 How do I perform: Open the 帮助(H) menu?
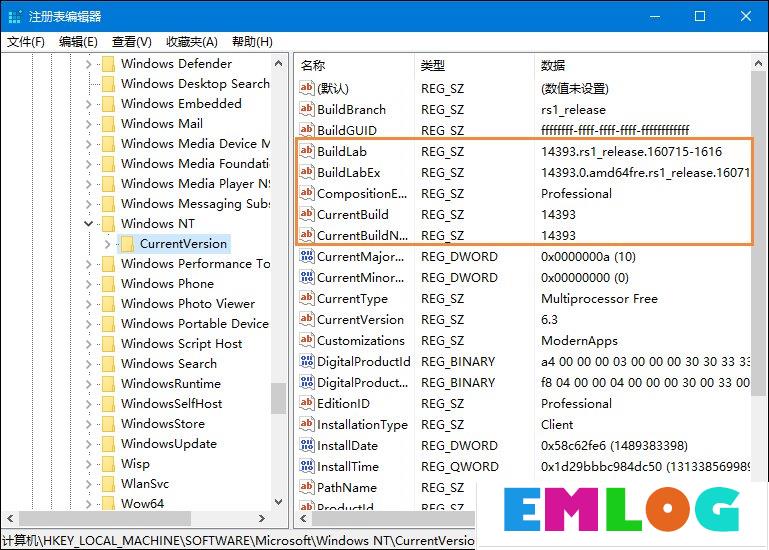(252, 42)
